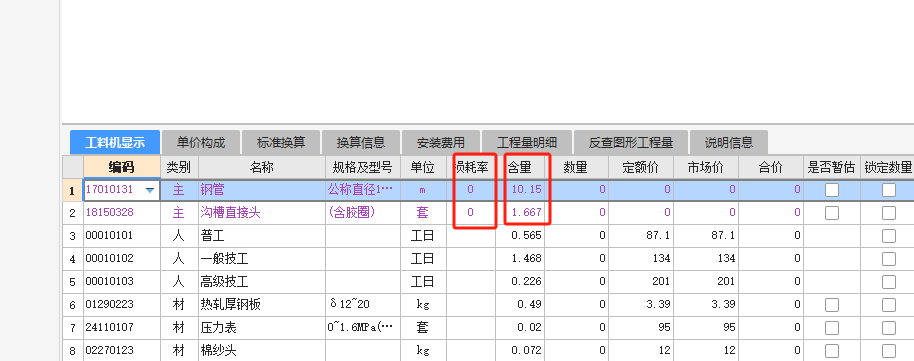Select row number 3 header
This screenshot has height=361, width=914.
click(x=72, y=236)
